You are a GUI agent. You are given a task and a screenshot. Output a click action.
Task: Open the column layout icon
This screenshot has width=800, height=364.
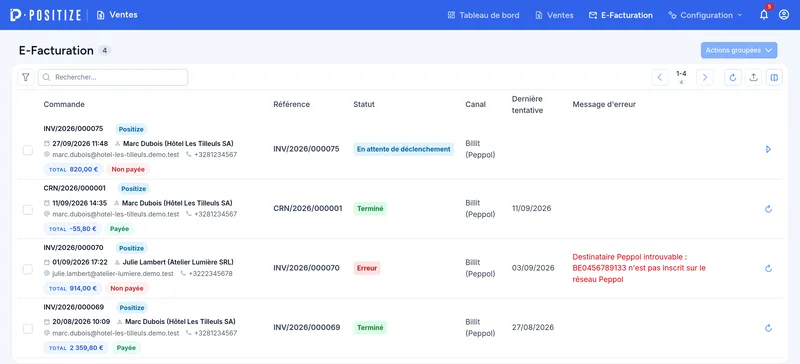click(774, 77)
